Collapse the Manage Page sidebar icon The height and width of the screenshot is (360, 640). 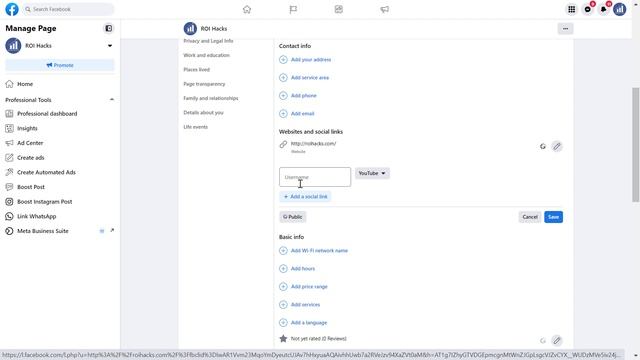[109, 28]
